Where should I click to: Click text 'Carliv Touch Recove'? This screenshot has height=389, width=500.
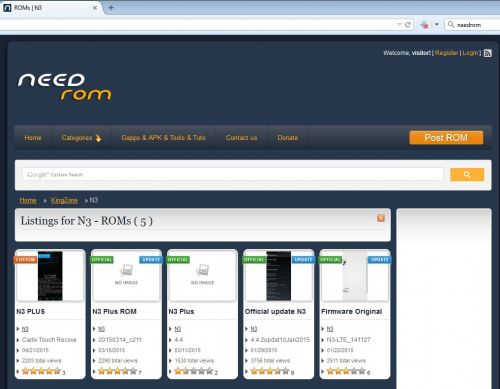point(49,340)
